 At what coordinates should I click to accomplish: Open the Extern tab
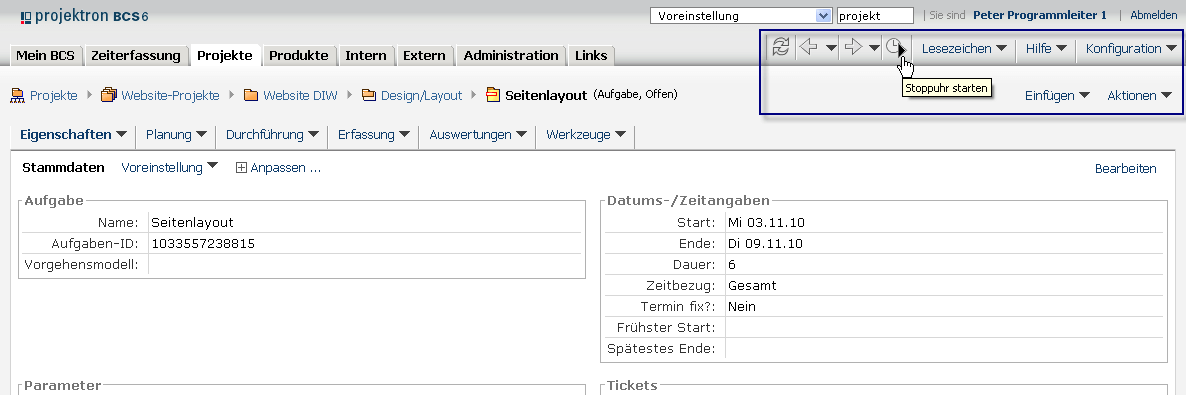pos(424,55)
